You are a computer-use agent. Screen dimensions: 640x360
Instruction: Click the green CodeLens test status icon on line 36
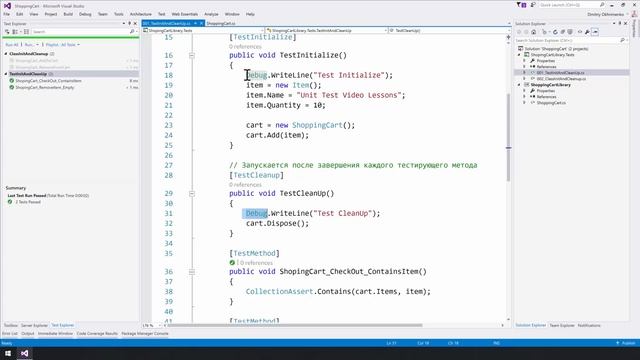pyautogui.click(x=232, y=263)
